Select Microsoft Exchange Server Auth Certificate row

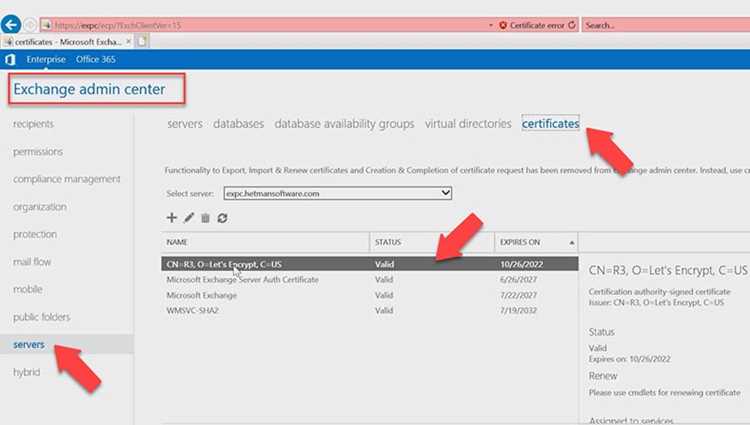(x=370, y=280)
